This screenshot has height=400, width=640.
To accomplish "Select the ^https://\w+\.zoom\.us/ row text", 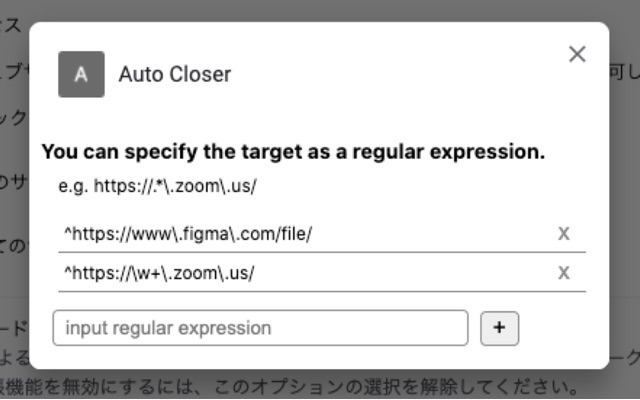I will pos(159,273).
